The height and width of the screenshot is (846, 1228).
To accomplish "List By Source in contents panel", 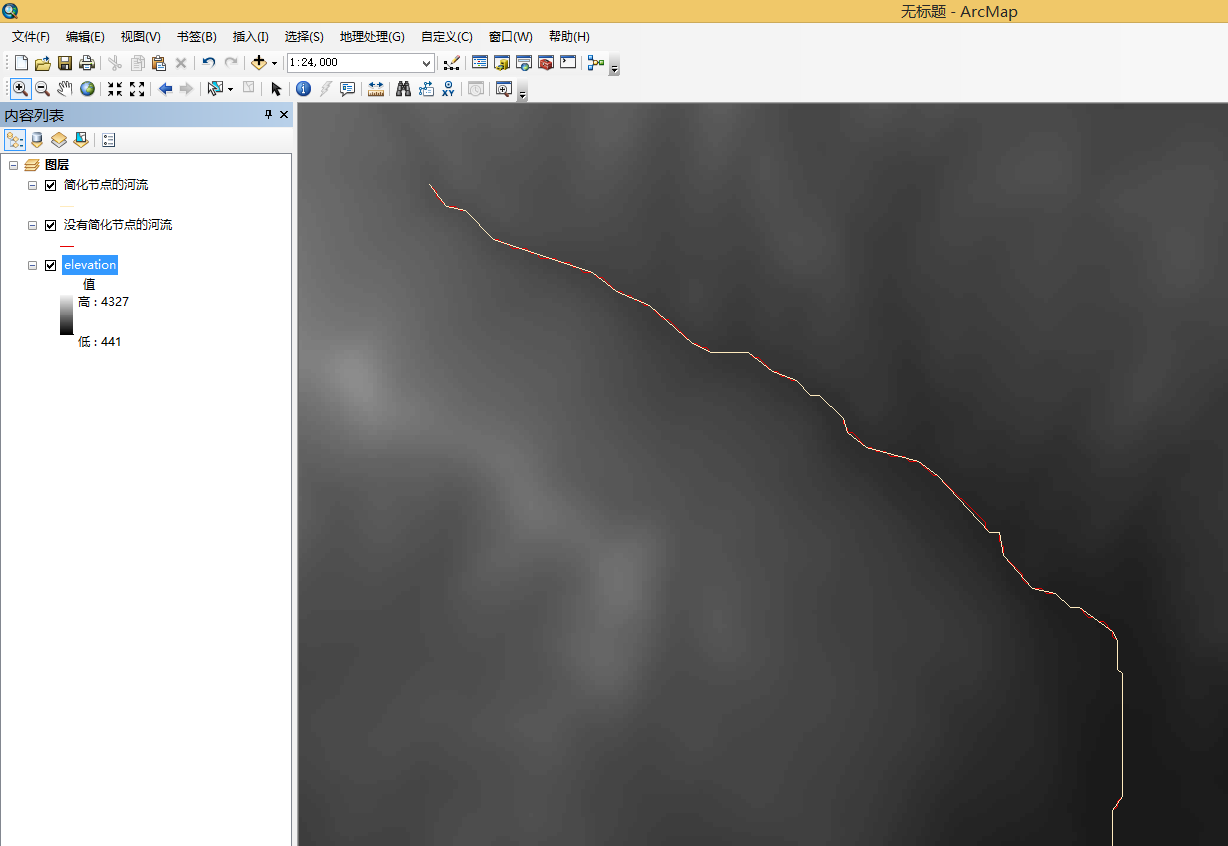I will [37, 140].
